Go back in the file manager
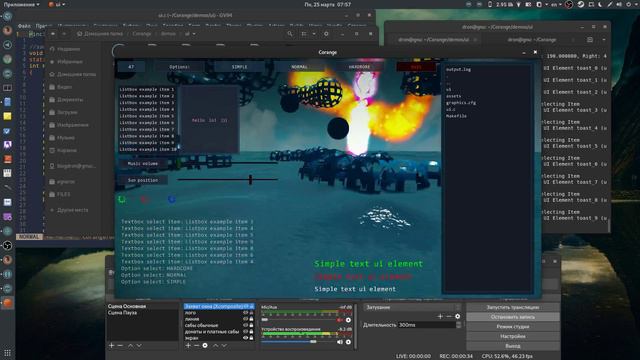This screenshot has width=640, height=360. tap(53, 34)
